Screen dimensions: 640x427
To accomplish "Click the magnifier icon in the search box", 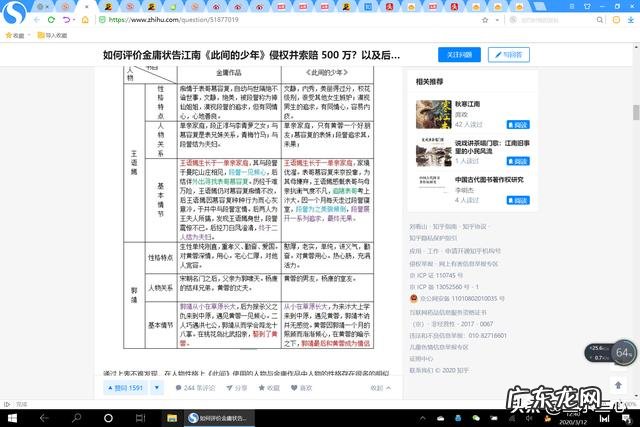I will click(600, 20).
